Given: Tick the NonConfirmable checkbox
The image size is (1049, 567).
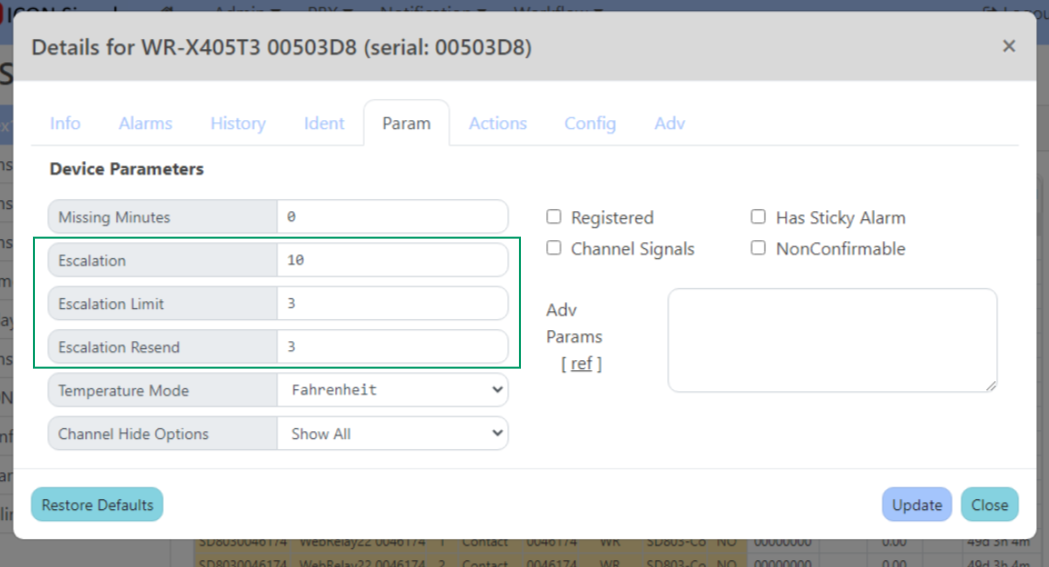Looking at the screenshot, I should pyautogui.click(x=758, y=248).
